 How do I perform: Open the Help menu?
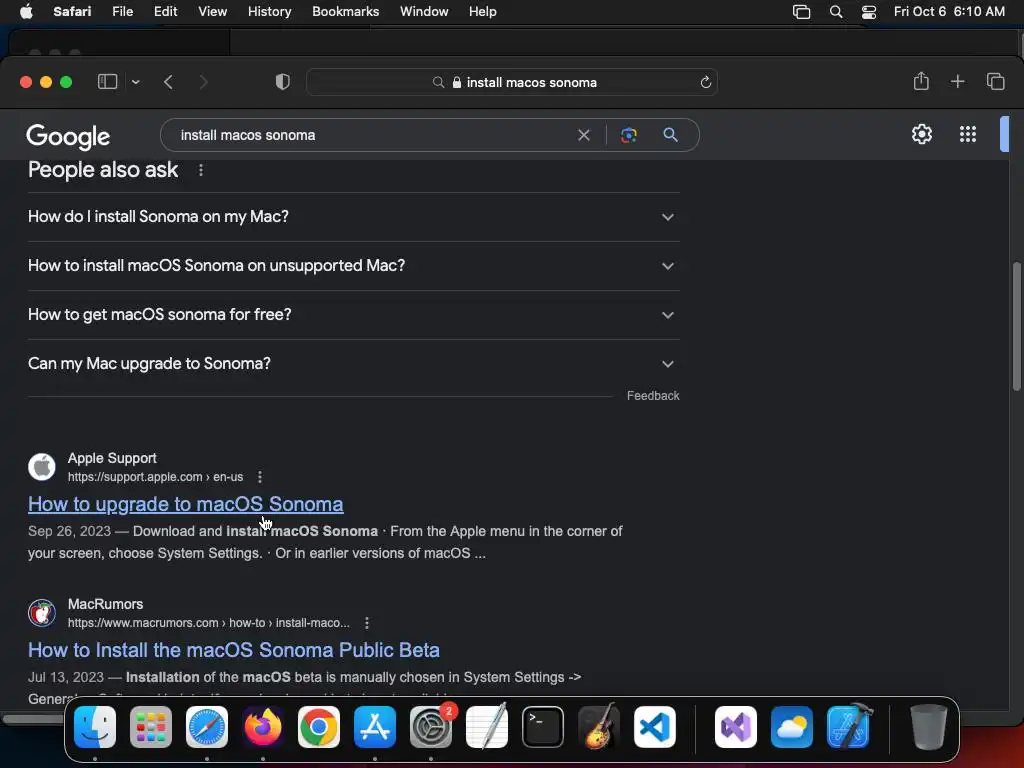pyautogui.click(x=483, y=12)
